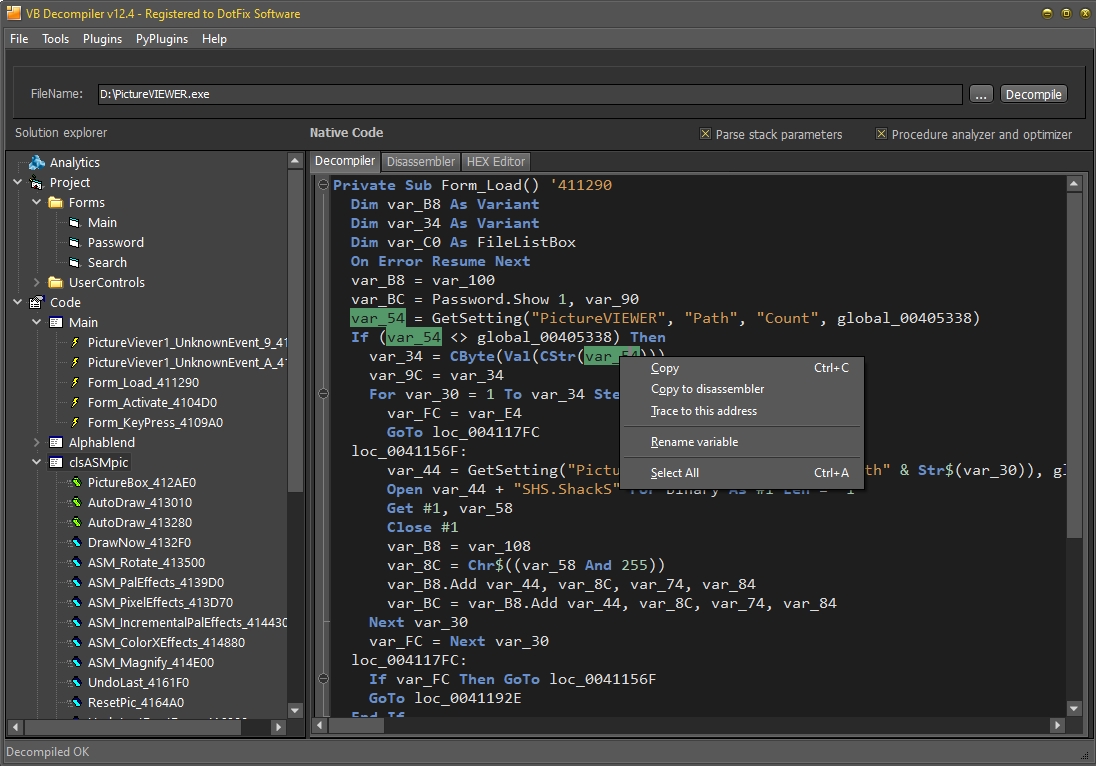
Task: Click the Code node icon
Action: point(36,303)
